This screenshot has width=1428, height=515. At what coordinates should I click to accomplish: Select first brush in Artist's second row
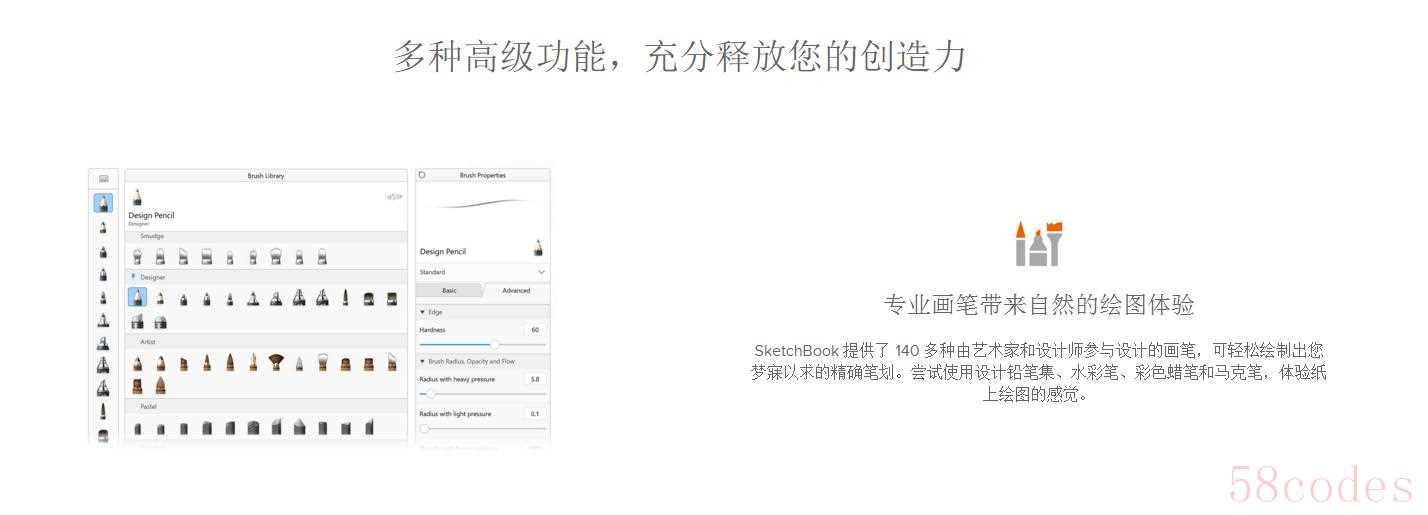[x=137, y=385]
